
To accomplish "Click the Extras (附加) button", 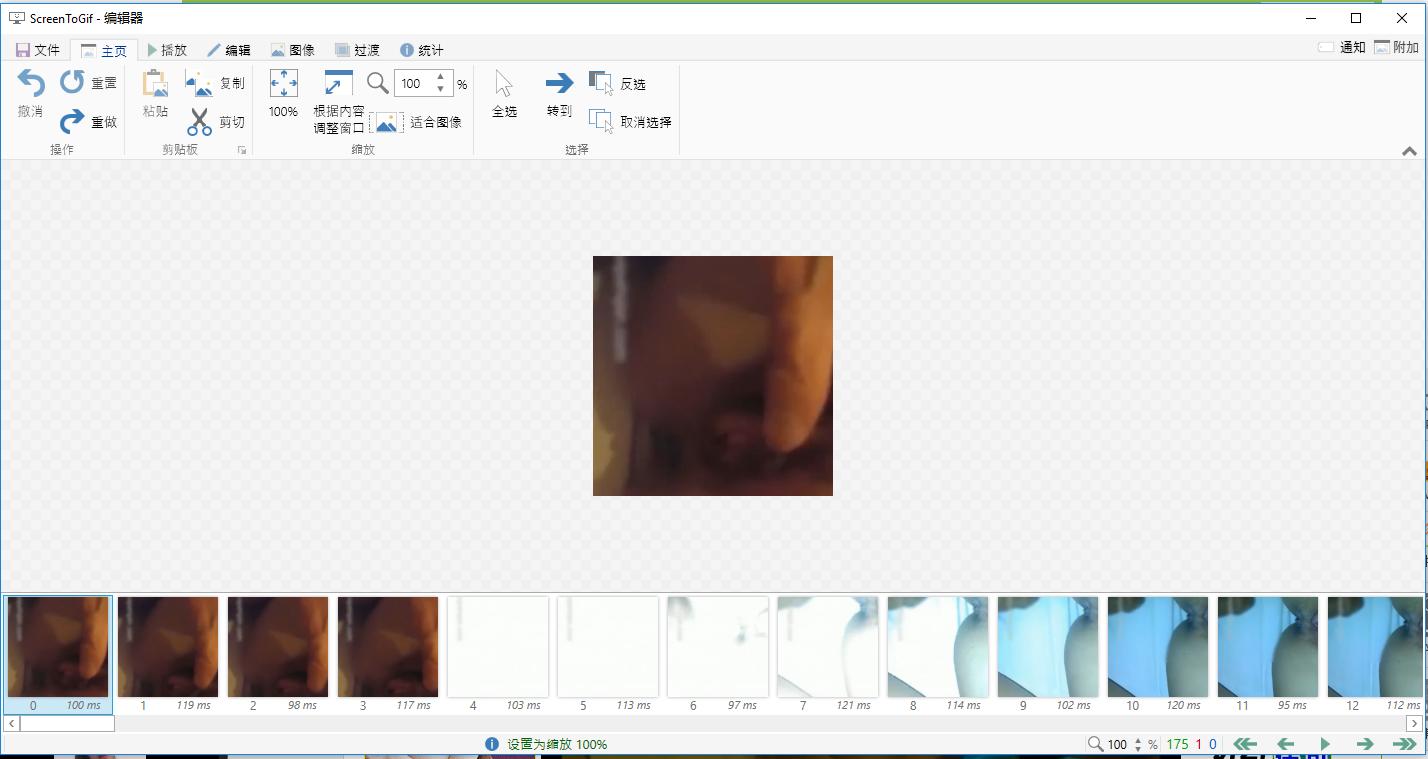I will click(x=1396, y=47).
